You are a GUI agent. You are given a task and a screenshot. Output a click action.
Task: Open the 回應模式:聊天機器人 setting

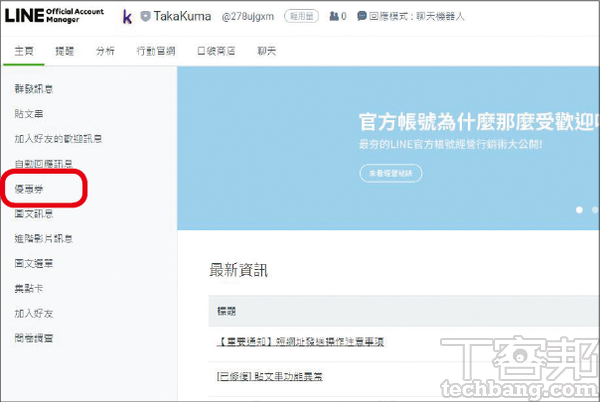point(416,16)
